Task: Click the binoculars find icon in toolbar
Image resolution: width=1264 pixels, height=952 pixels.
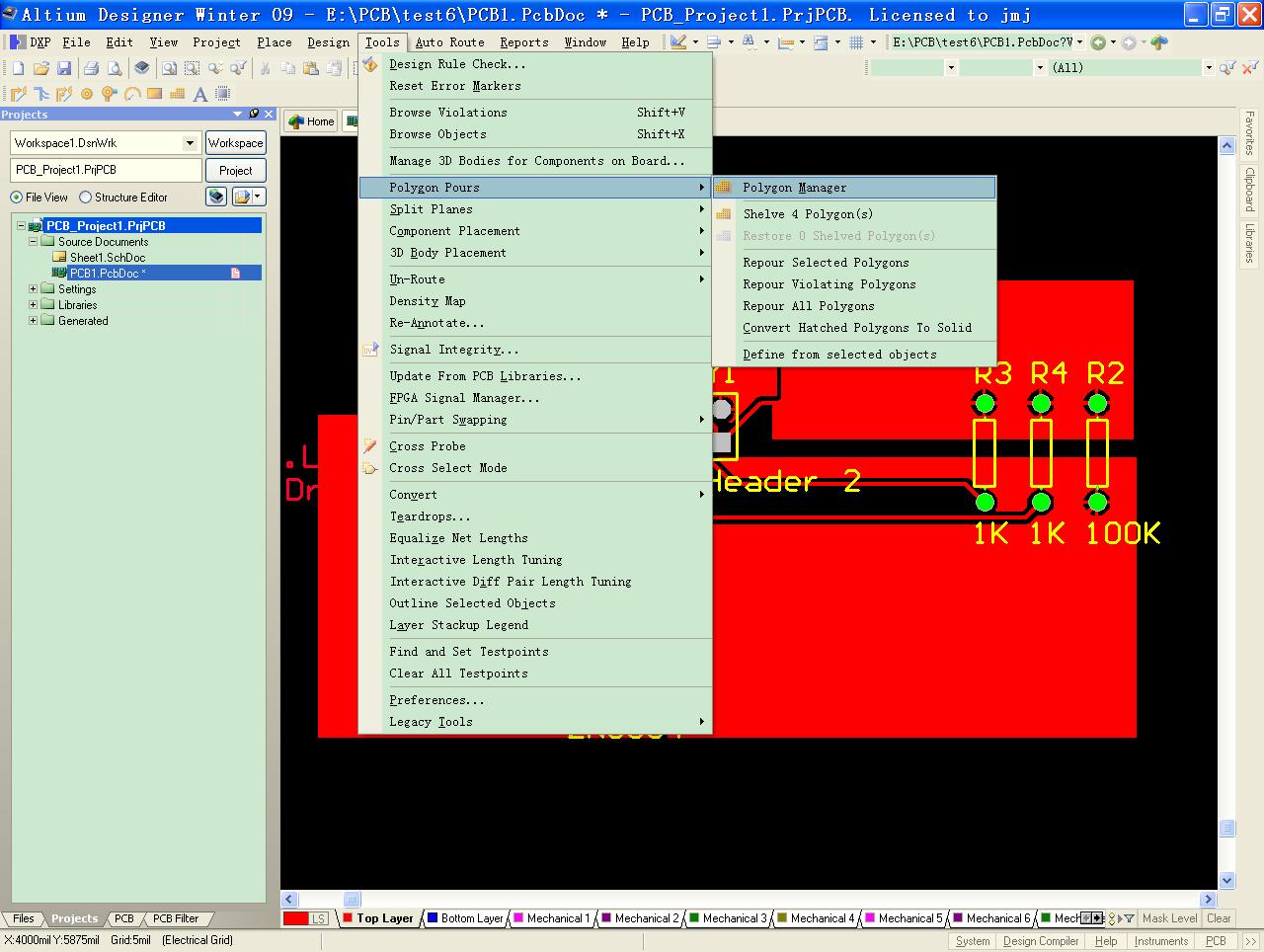Action: pyautogui.click(x=749, y=42)
